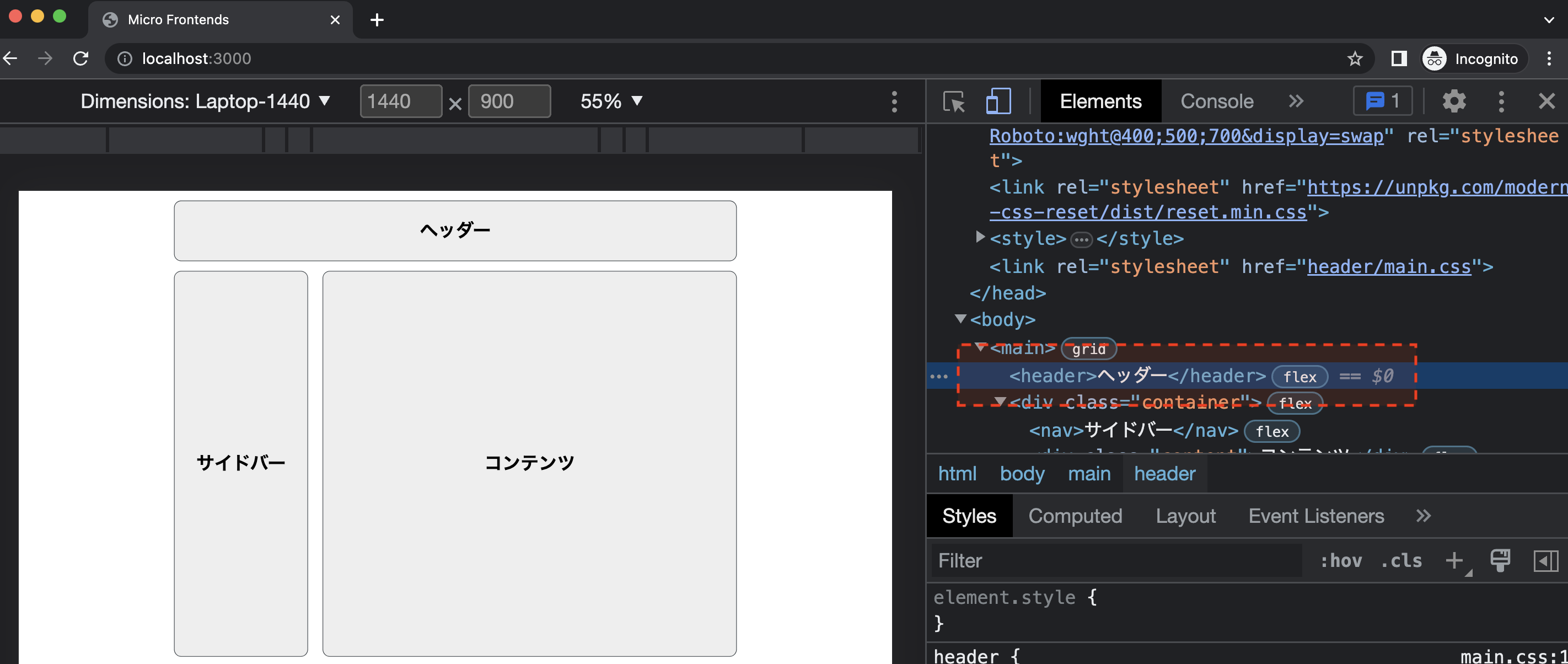Screen dimensions: 1568x664
Task: Click the device toolbar toggle icon
Action: pyautogui.click(x=996, y=101)
